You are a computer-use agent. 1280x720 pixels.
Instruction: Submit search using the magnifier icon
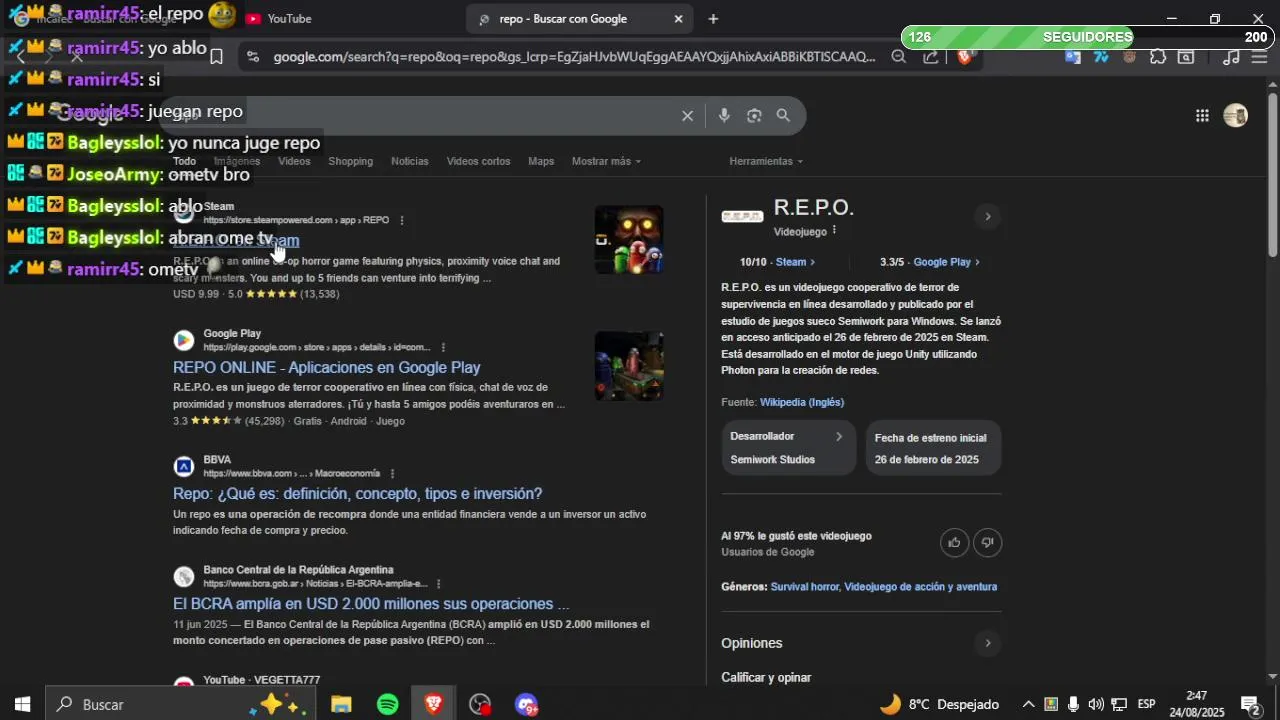(x=783, y=116)
